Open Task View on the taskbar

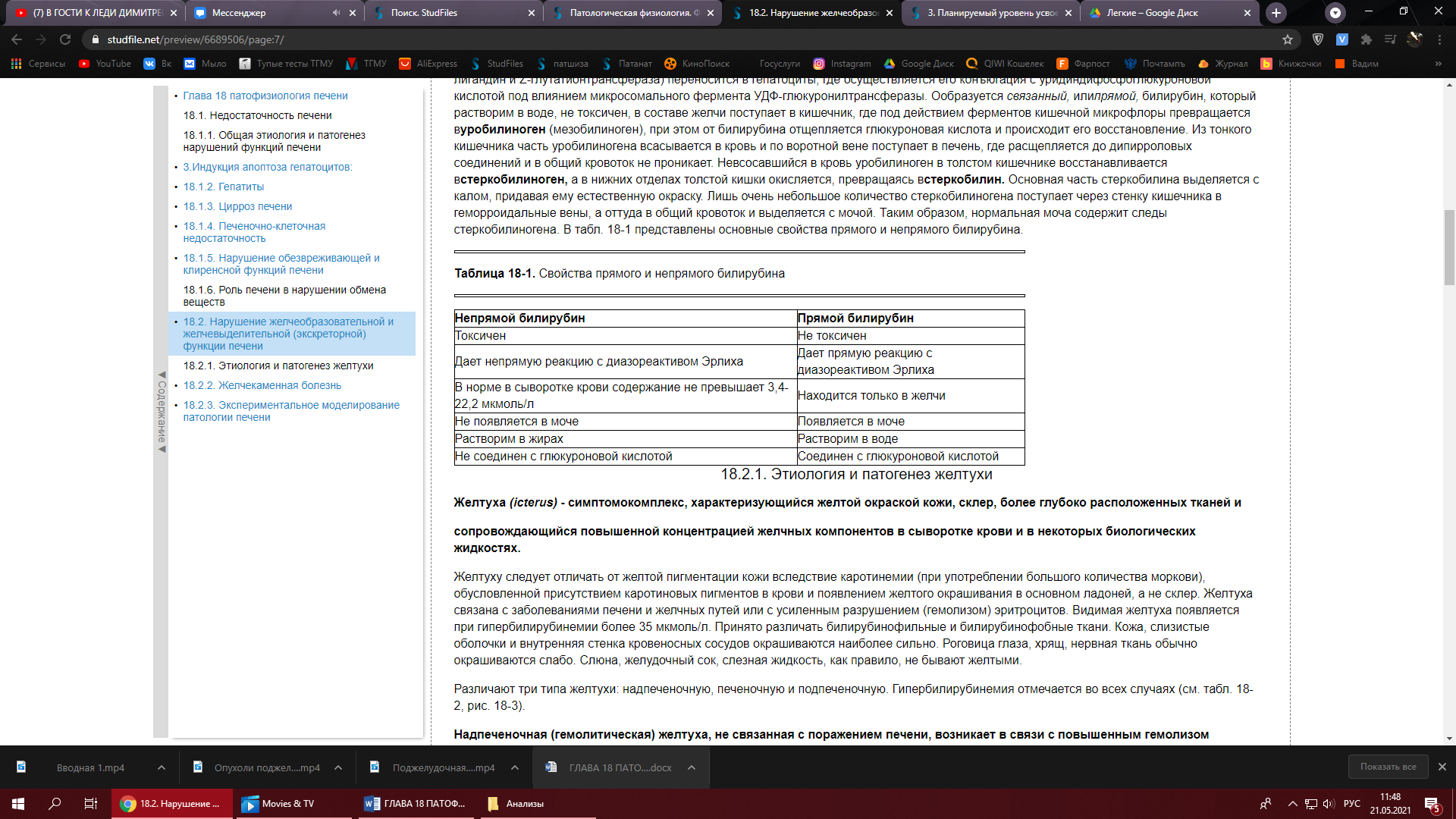point(91,804)
